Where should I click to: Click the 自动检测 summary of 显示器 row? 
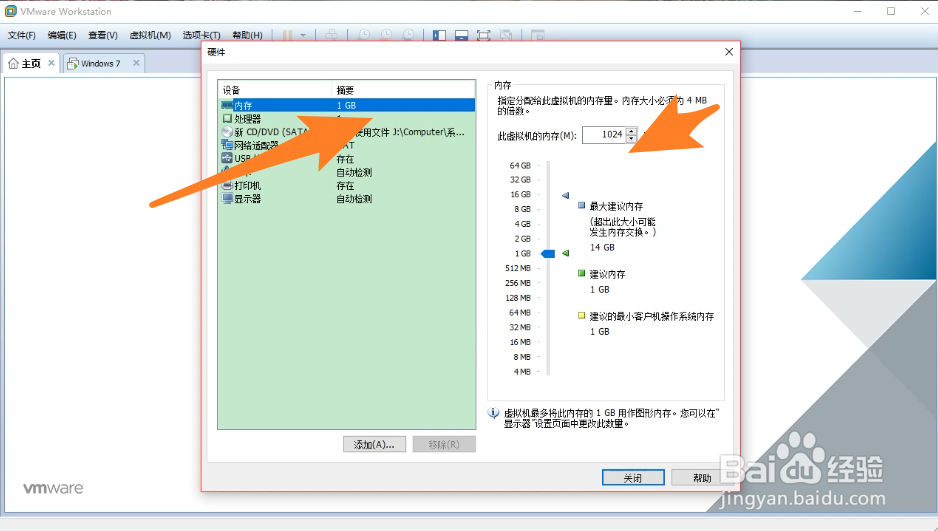354,199
